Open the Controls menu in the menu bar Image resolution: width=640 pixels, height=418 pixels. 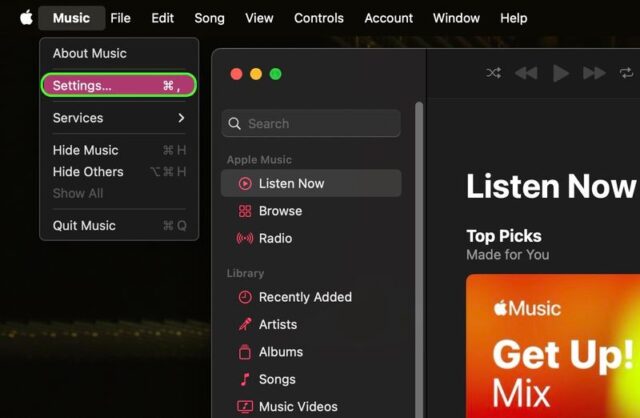tap(319, 18)
